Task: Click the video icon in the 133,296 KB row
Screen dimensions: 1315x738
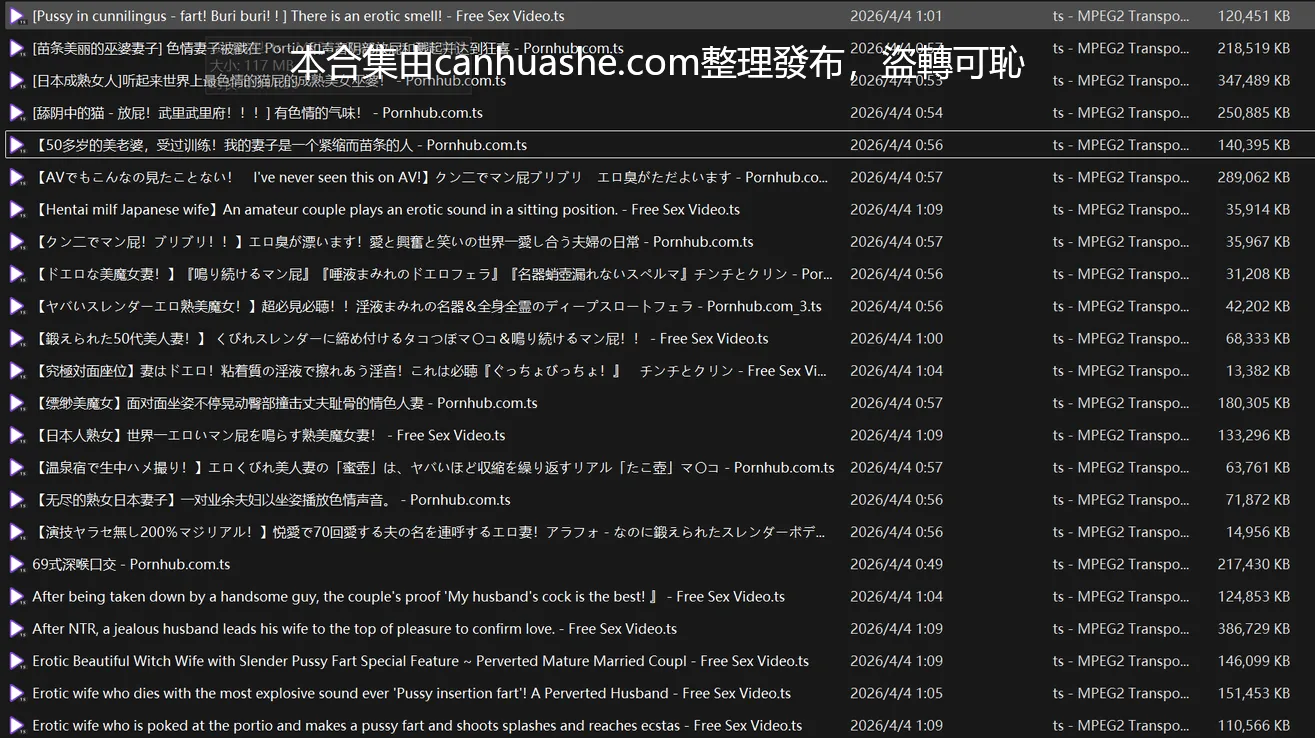Action: (x=17, y=435)
